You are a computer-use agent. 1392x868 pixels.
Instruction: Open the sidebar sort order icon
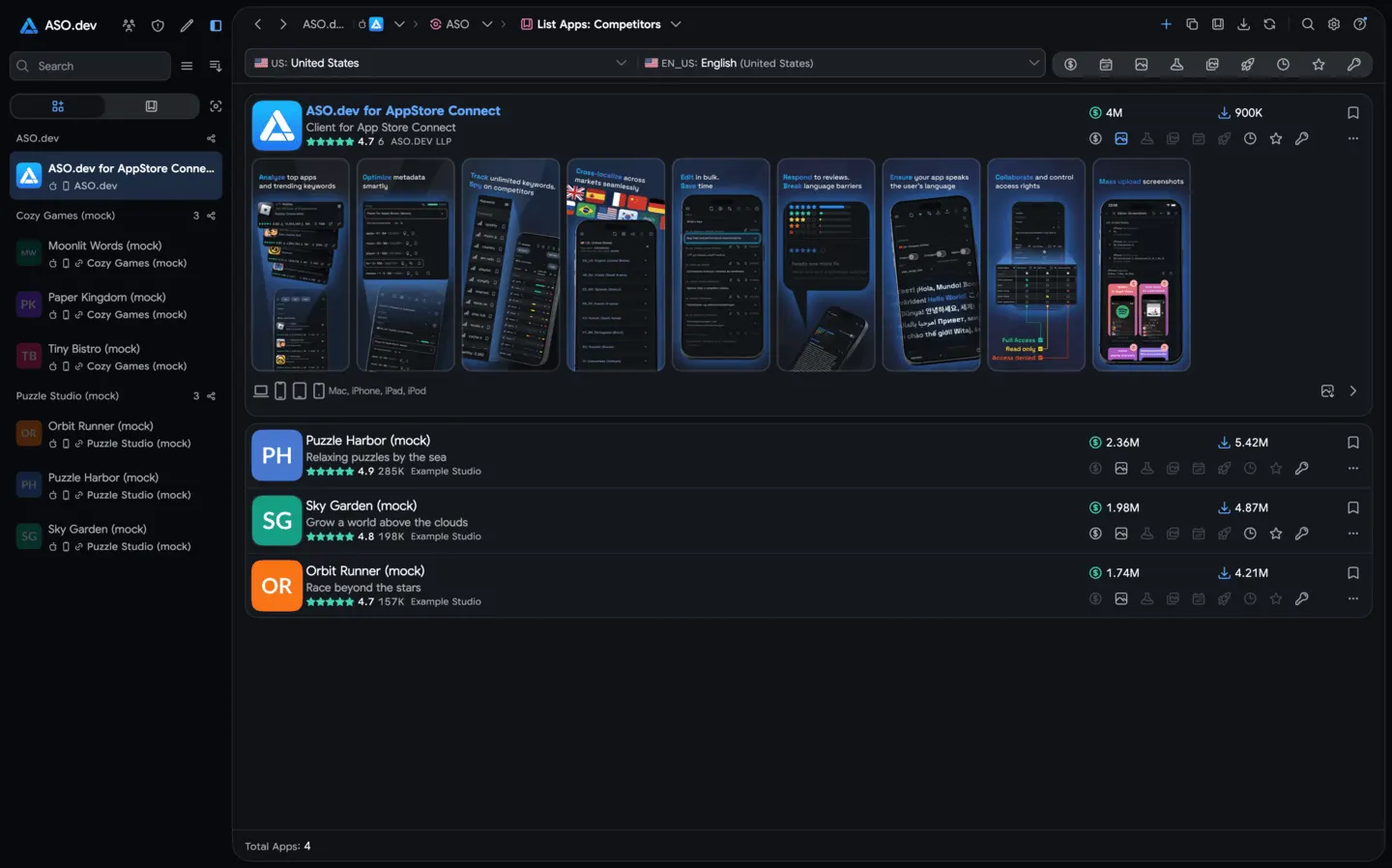click(x=216, y=66)
